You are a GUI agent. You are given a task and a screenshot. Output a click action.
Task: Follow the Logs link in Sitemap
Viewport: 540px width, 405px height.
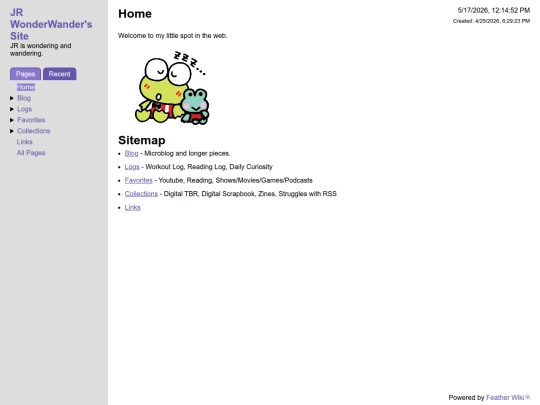(132, 167)
